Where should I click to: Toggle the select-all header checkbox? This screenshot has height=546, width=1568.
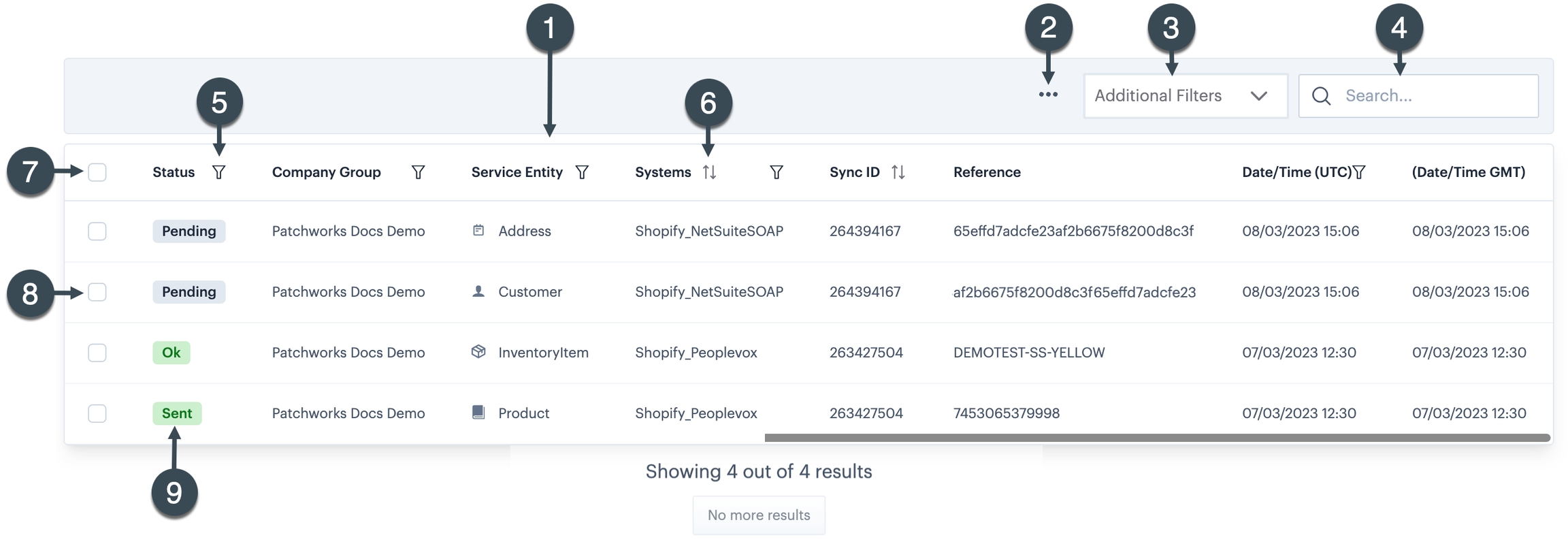coord(97,172)
